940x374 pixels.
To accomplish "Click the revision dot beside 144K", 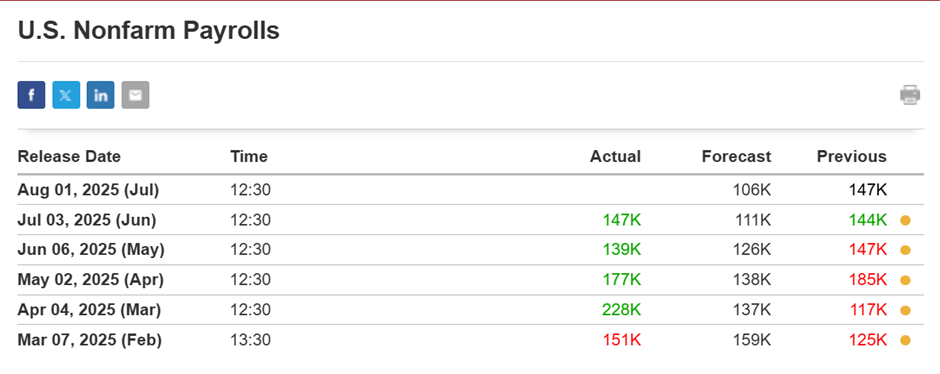I will point(905,221).
